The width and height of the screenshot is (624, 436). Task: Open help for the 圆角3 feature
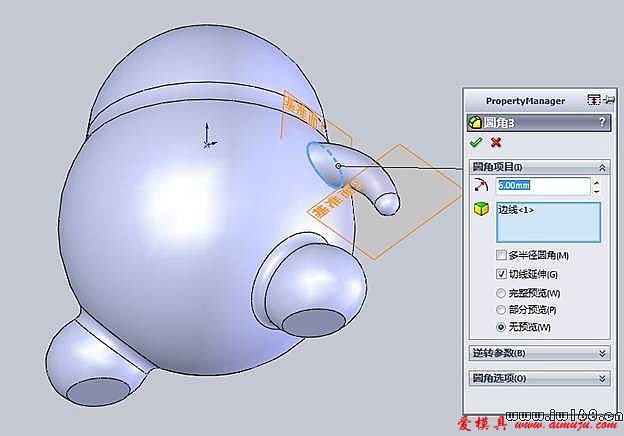click(601, 122)
